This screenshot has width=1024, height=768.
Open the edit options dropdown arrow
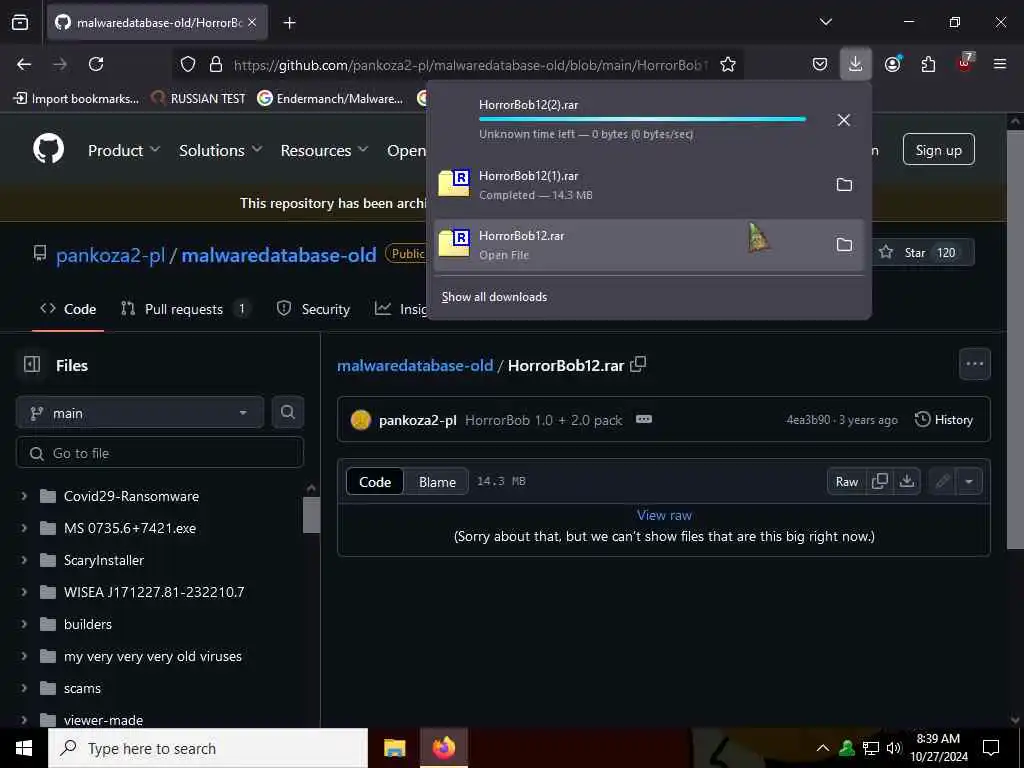(969, 481)
